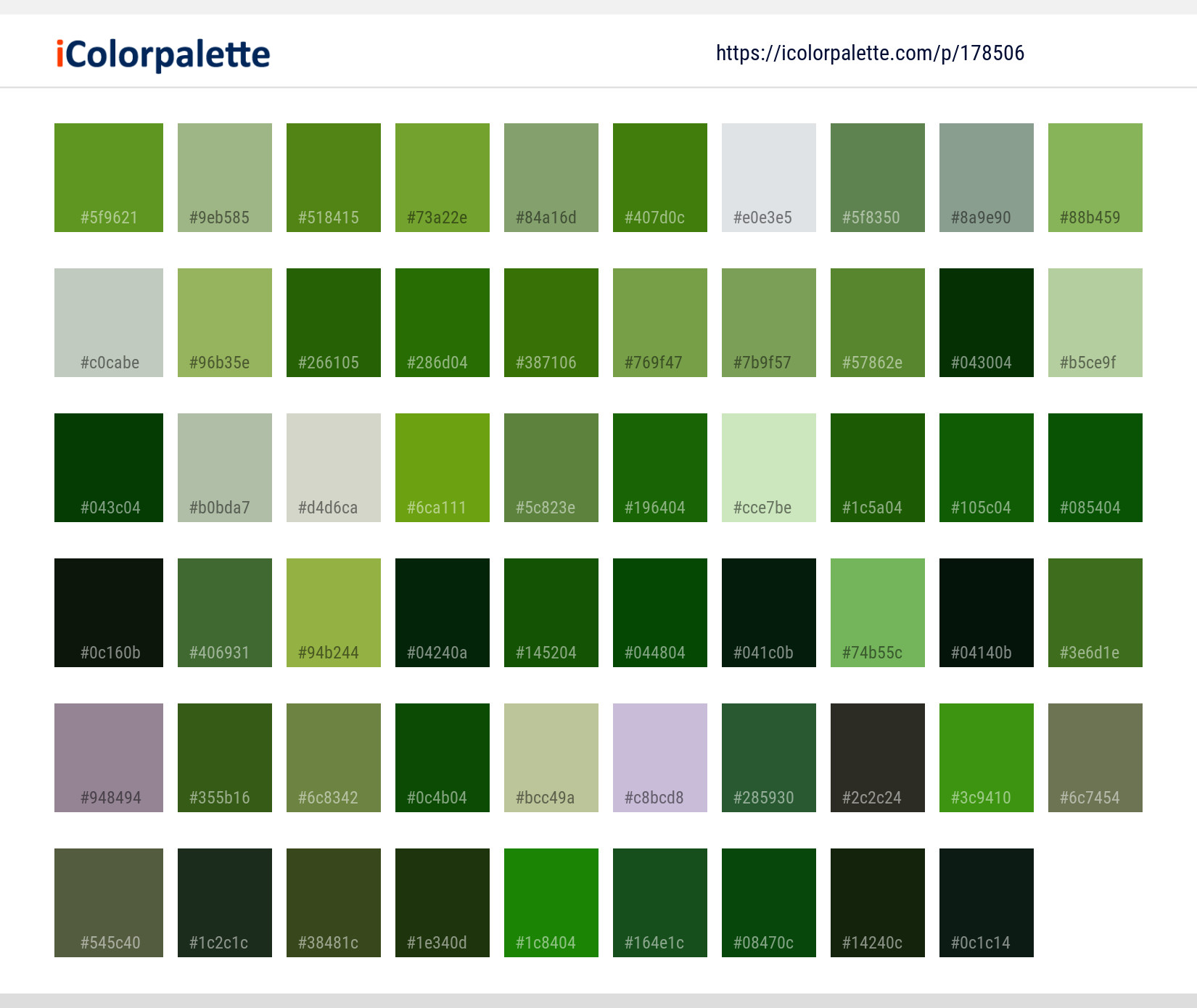The width and height of the screenshot is (1197, 1008).
Task: Pick the #96b35e swatch
Action: 225,323
